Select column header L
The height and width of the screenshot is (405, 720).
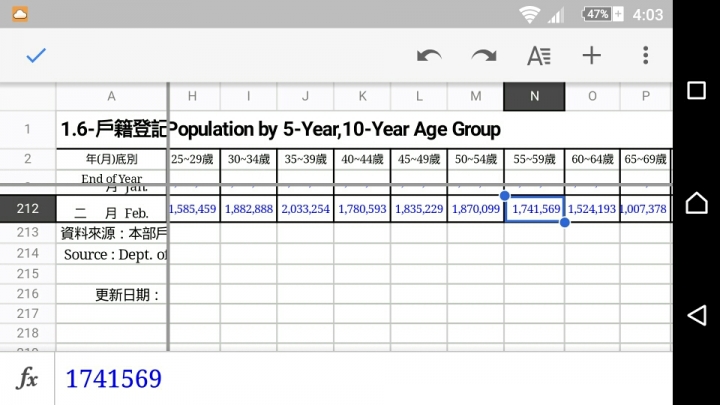pyautogui.click(x=419, y=96)
